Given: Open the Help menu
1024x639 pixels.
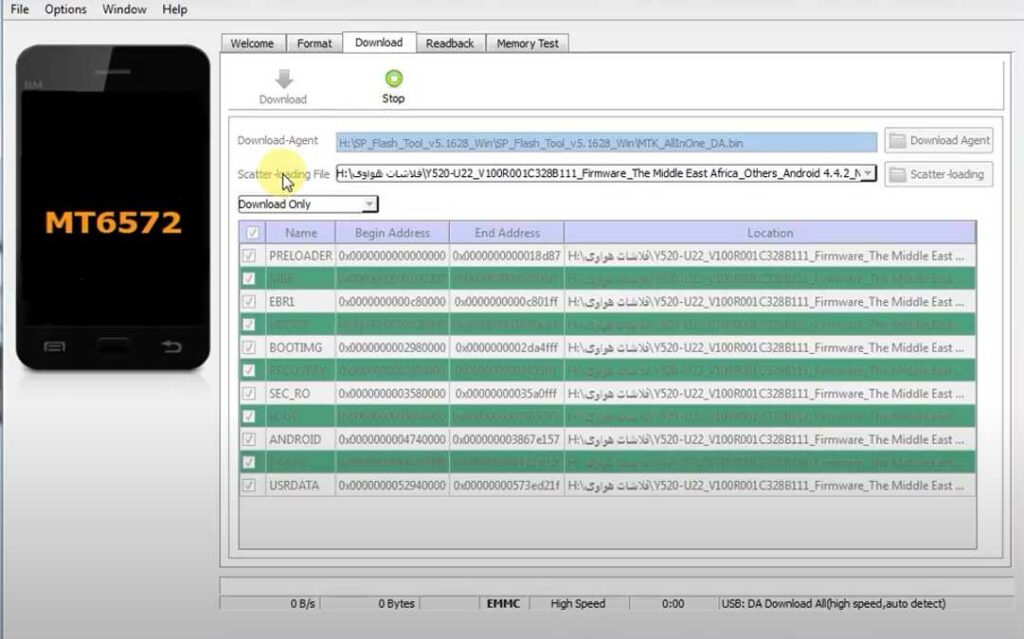Looking at the screenshot, I should (x=174, y=9).
